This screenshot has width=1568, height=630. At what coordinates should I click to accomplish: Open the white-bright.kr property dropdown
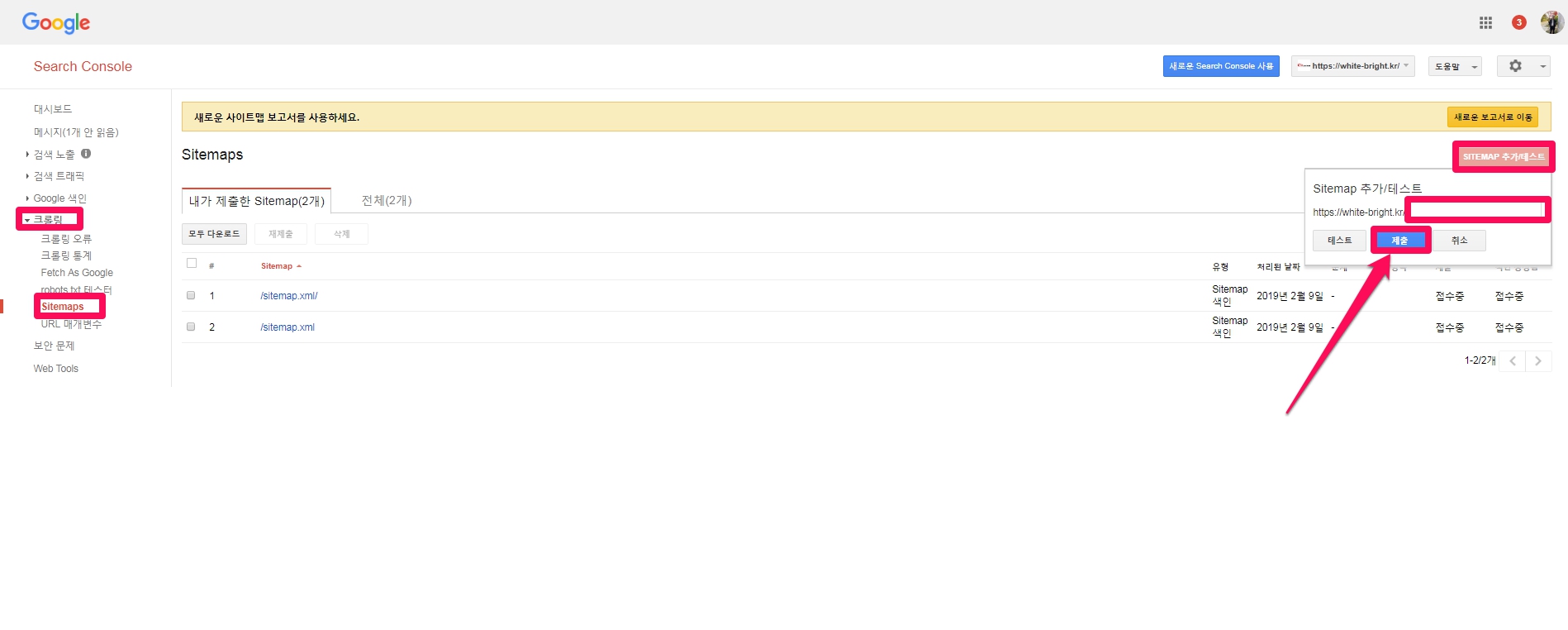[x=1353, y=66]
